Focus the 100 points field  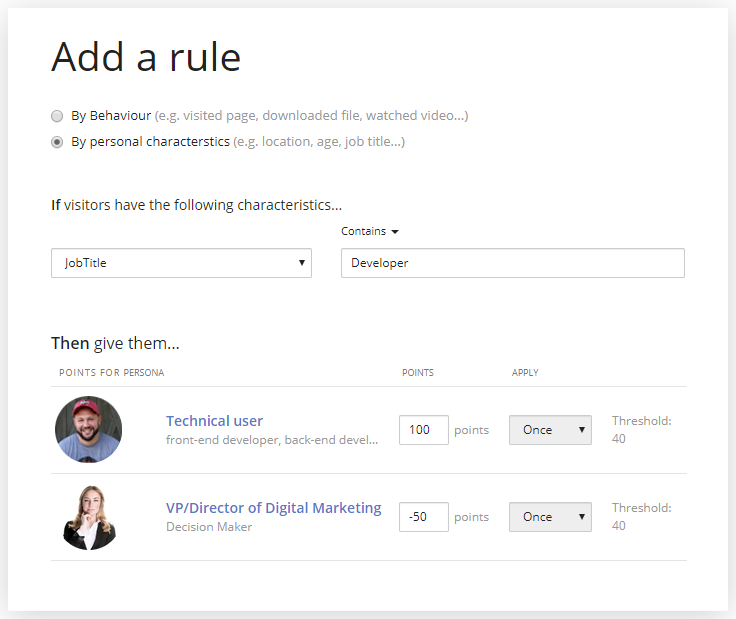coord(423,430)
